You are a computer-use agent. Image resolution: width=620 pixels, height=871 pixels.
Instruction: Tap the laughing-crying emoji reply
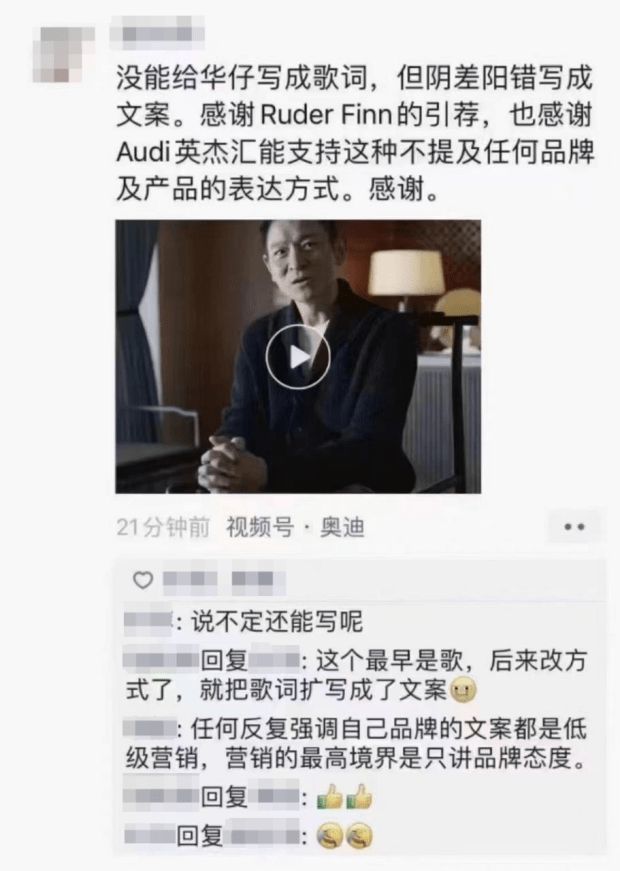click(x=344, y=836)
